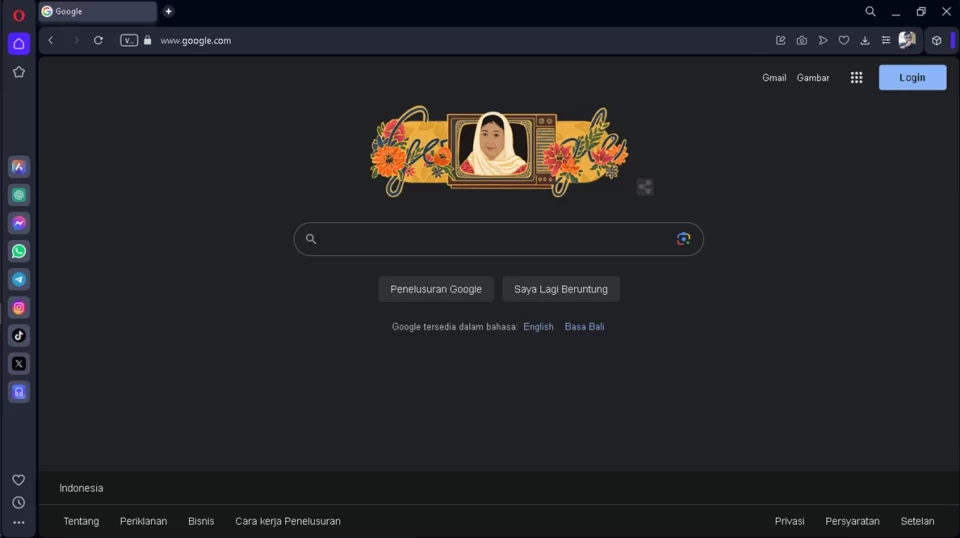Switch Google language to English
This screenshot has height=538, width=960.
click(x=538, y=327)
